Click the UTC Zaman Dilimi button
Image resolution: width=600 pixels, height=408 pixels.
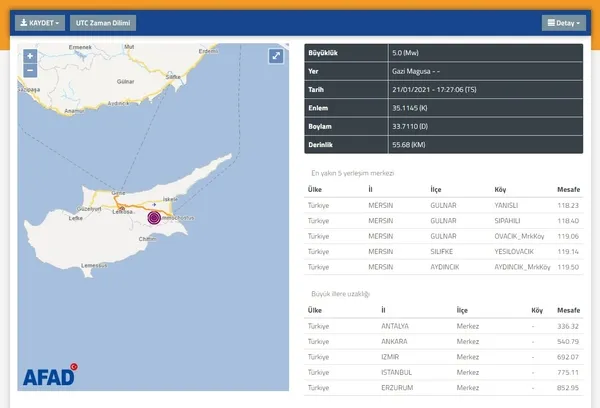tap(105, 22)
